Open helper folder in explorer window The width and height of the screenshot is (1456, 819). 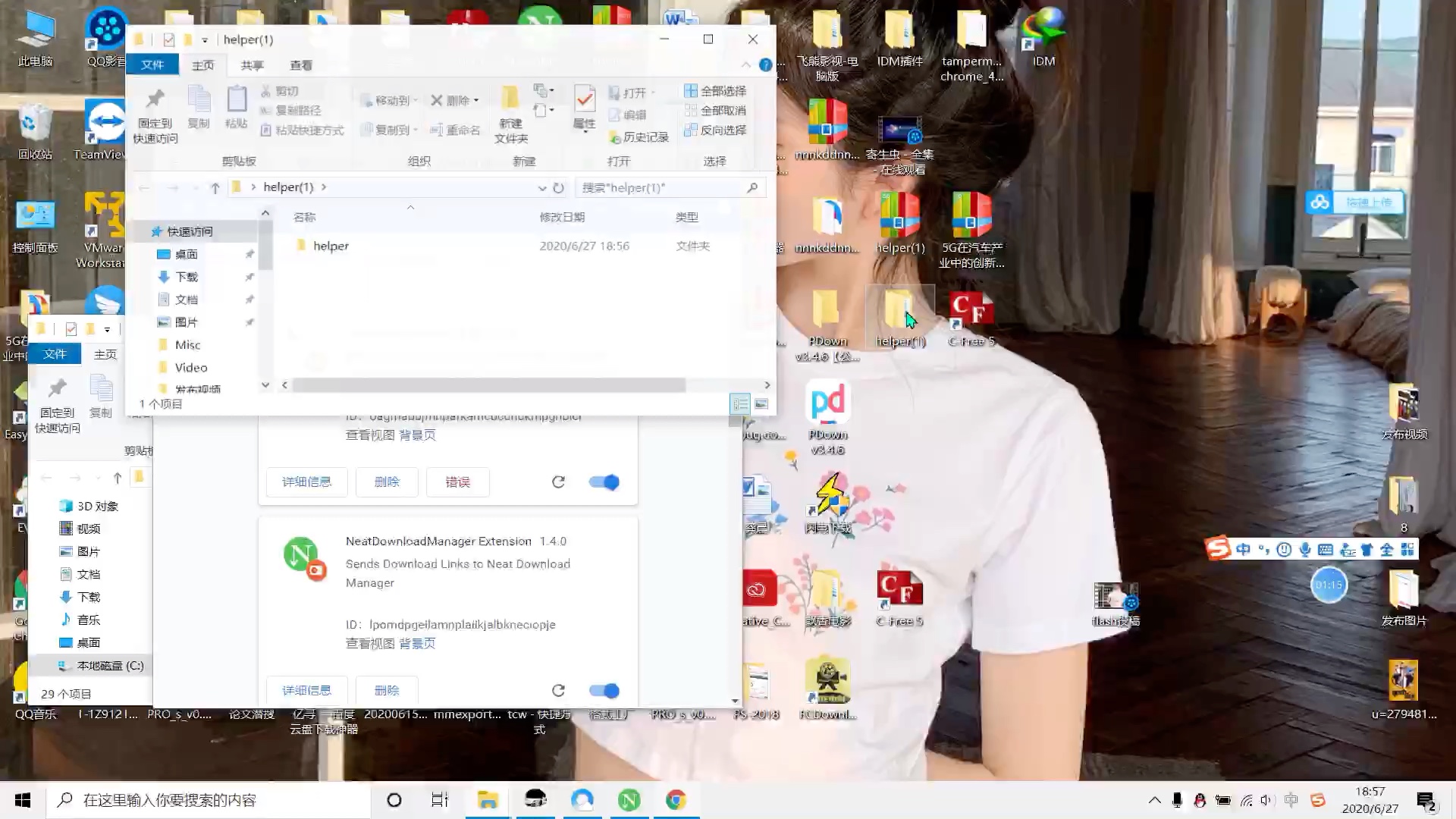tap(331, 245)
